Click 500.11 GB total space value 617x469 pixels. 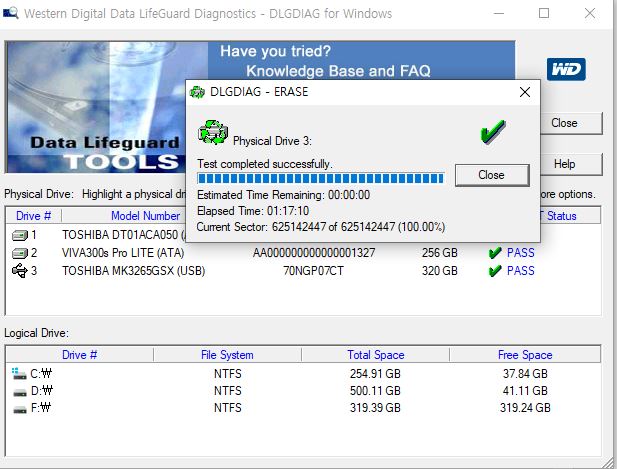click(x=375, y=391)
